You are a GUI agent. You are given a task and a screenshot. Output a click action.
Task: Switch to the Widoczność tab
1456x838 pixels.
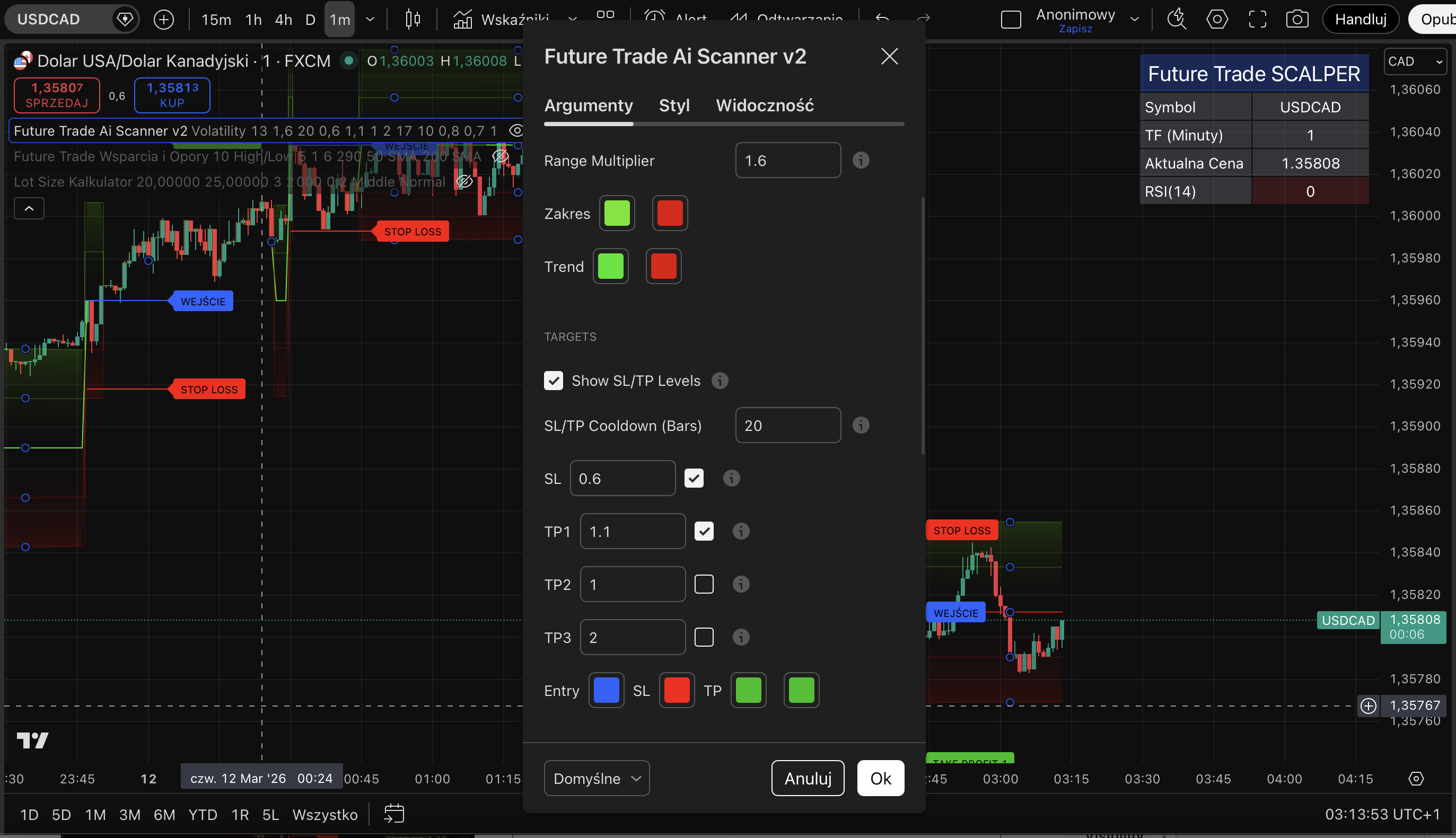[x=764, y=105]
